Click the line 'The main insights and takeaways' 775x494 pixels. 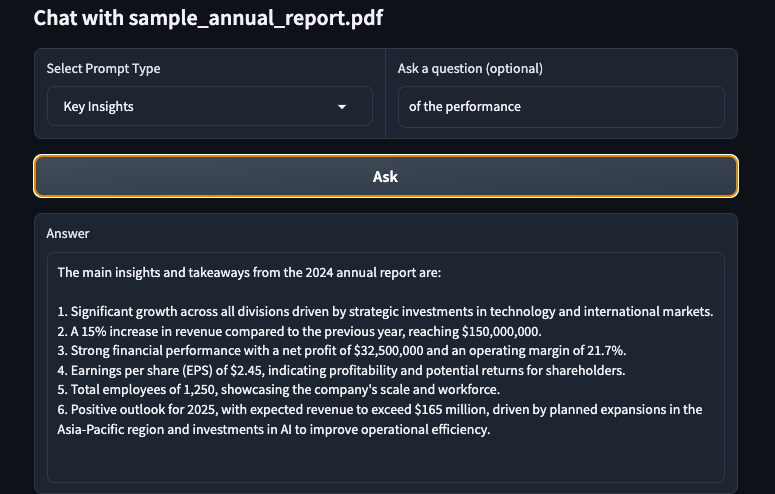249,272
